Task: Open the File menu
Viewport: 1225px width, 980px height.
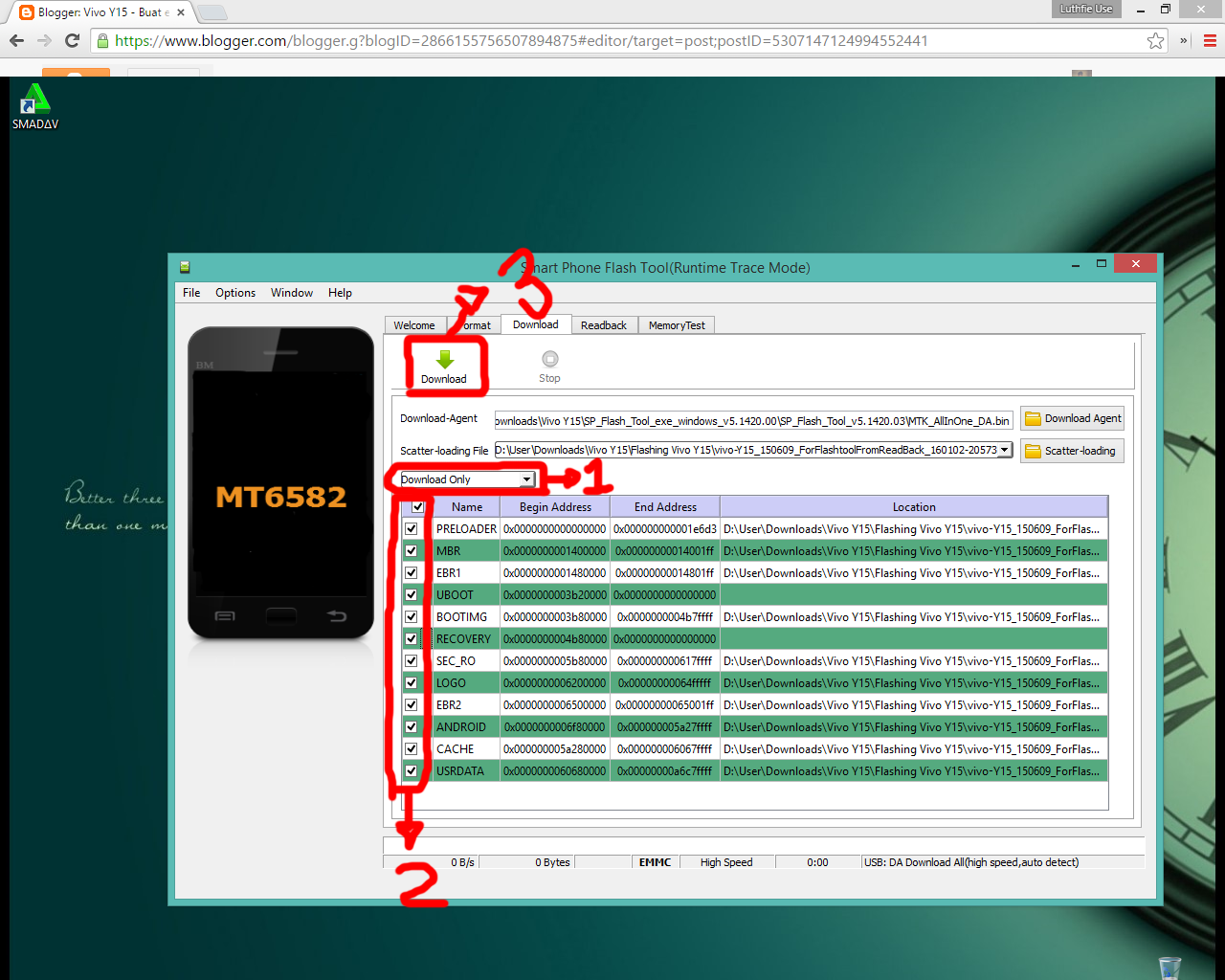Action: pos(191,293)
